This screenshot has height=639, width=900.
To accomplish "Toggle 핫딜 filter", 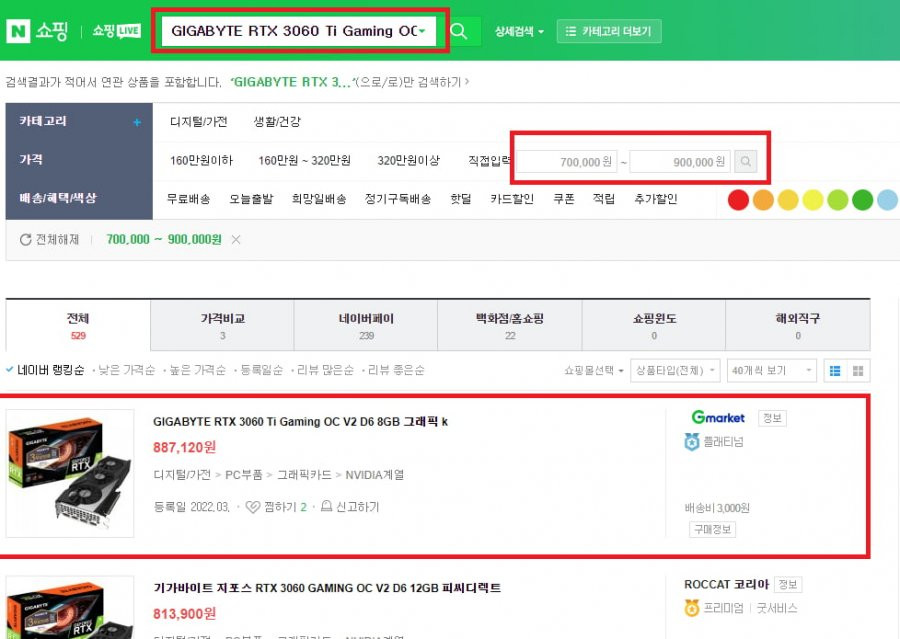I will tap(461, 199).
